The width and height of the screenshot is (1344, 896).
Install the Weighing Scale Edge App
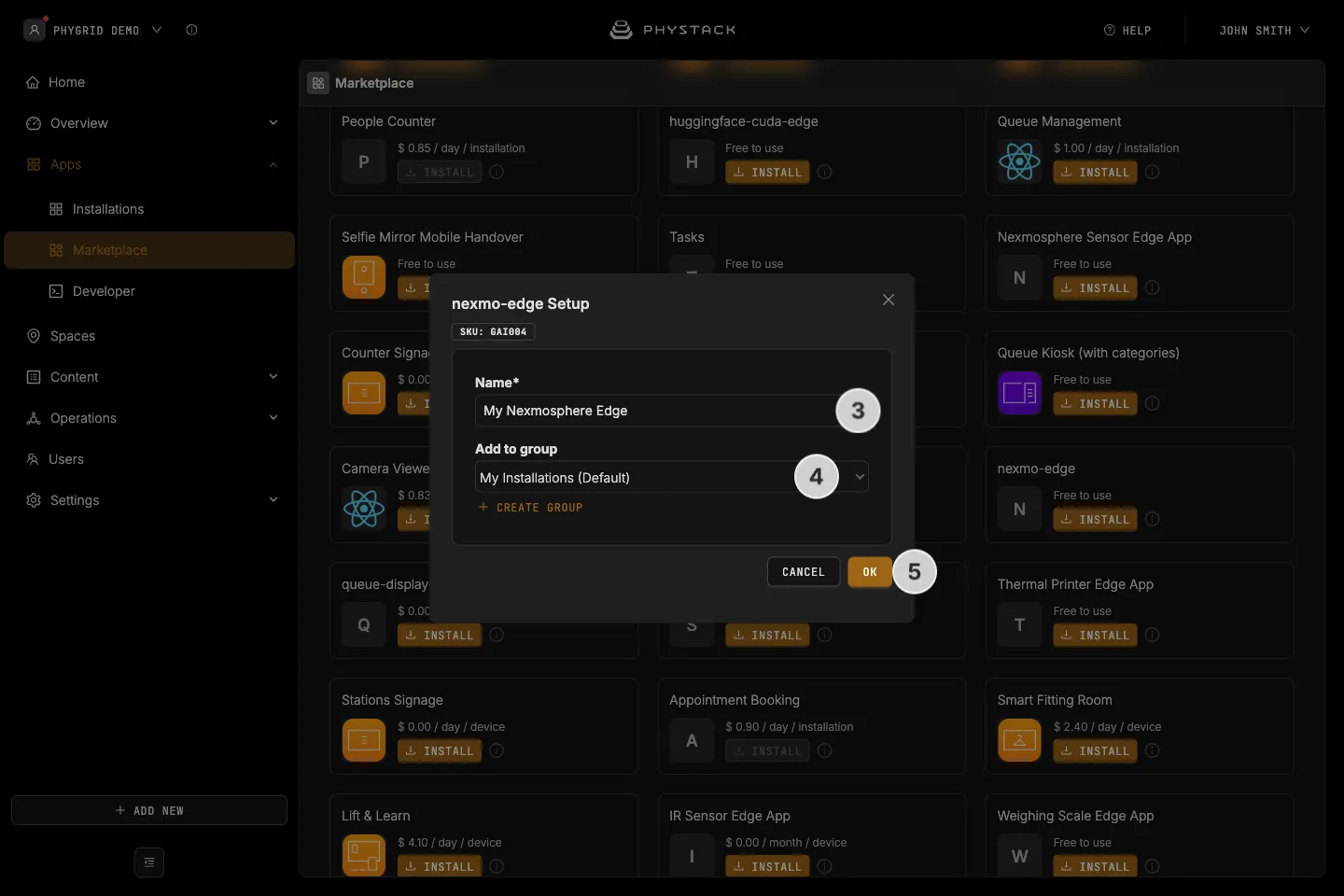coord(1095,866)
